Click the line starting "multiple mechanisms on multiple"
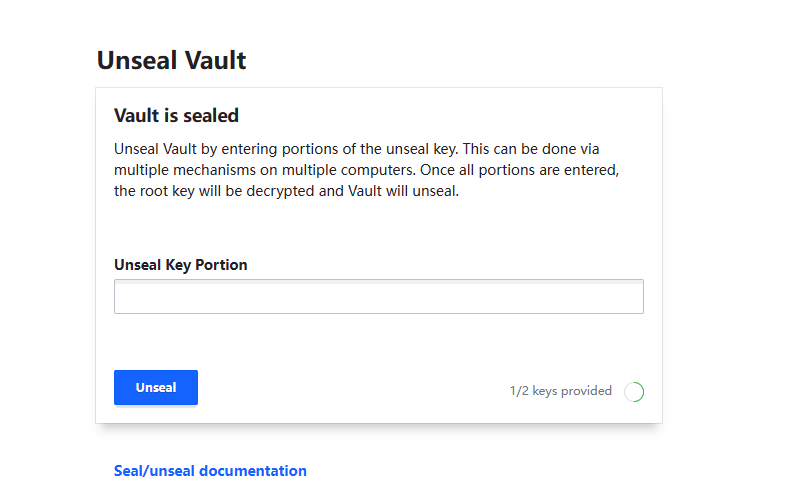785x499 pixels. coord(366,170)
